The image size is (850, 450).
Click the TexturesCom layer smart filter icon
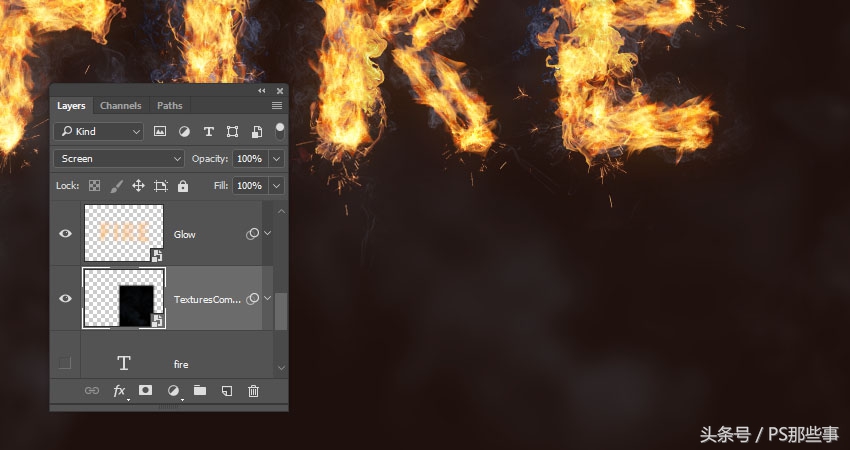coord(252,299)
